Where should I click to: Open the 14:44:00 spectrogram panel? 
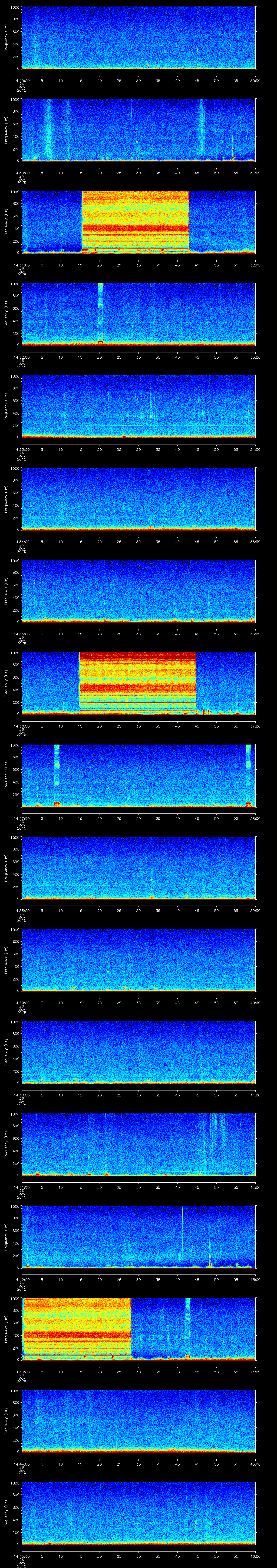click(x=138, y=1420)
